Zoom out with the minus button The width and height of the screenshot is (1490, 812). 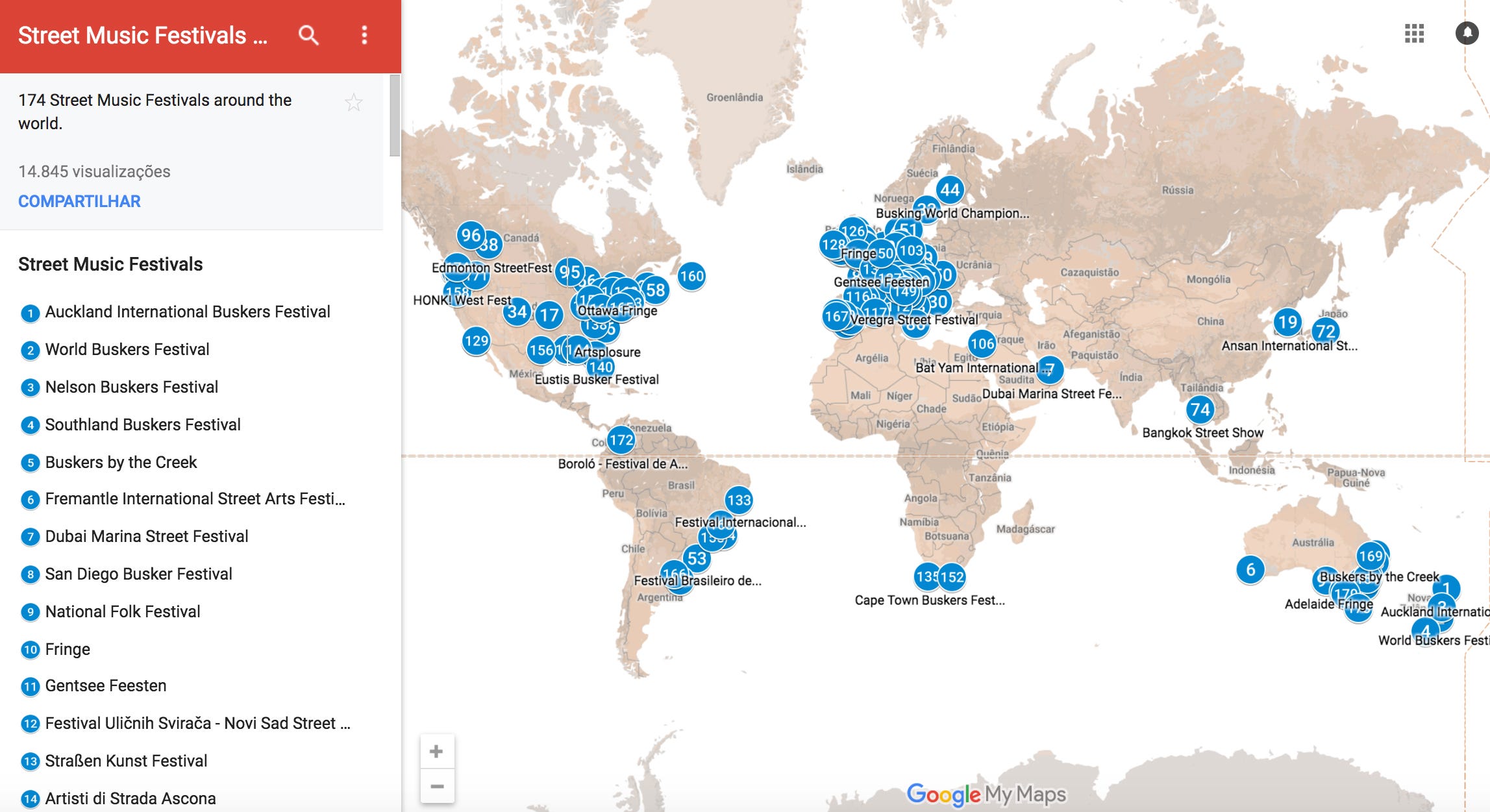[x=437, y=786]
